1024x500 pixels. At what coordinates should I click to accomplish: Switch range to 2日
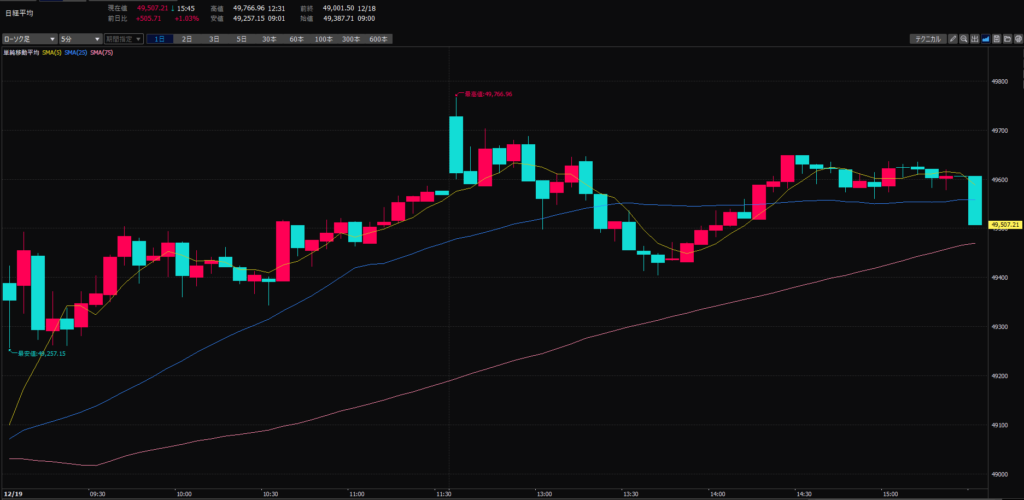tap(187, 39)
